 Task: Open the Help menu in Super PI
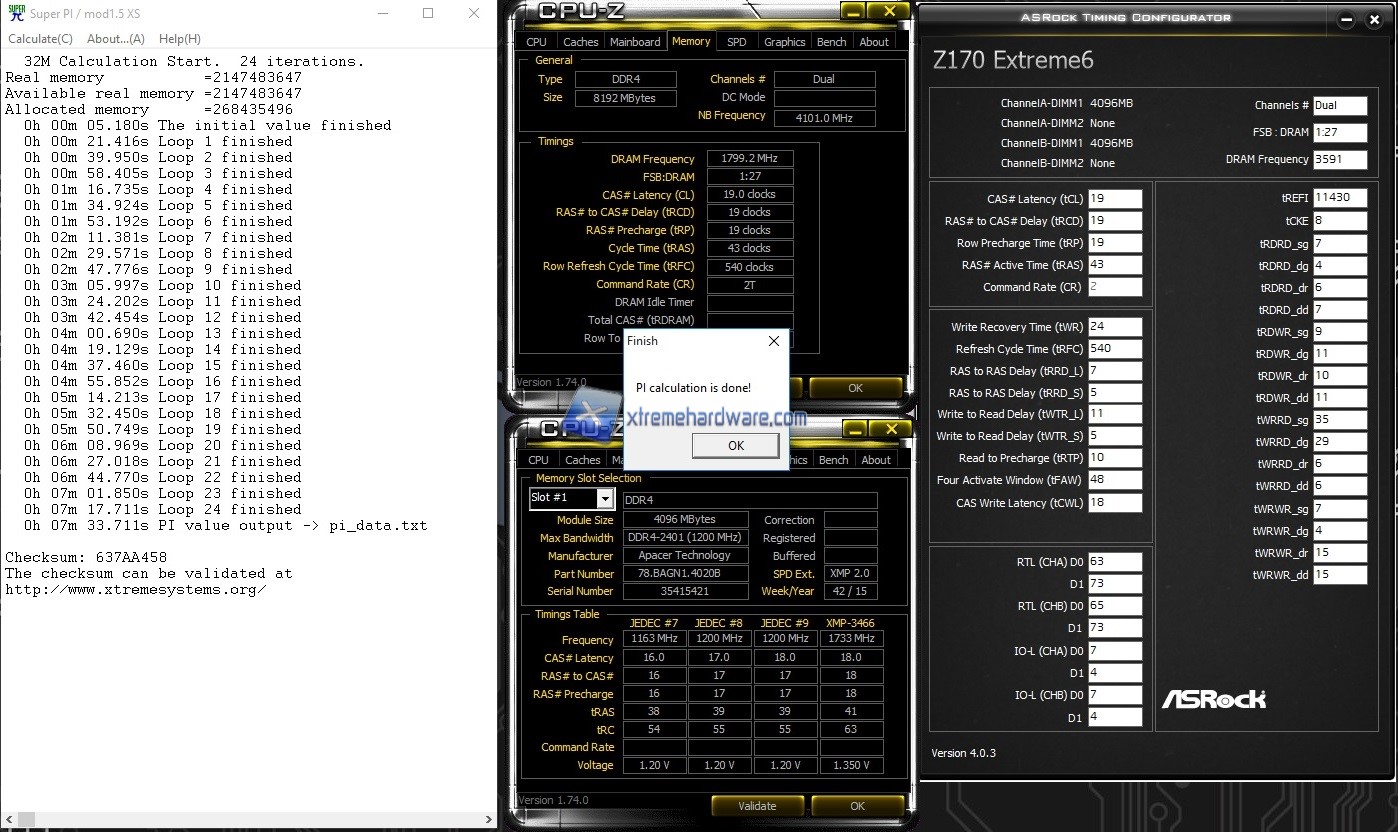pyautogui.click(x=178, y=39)
